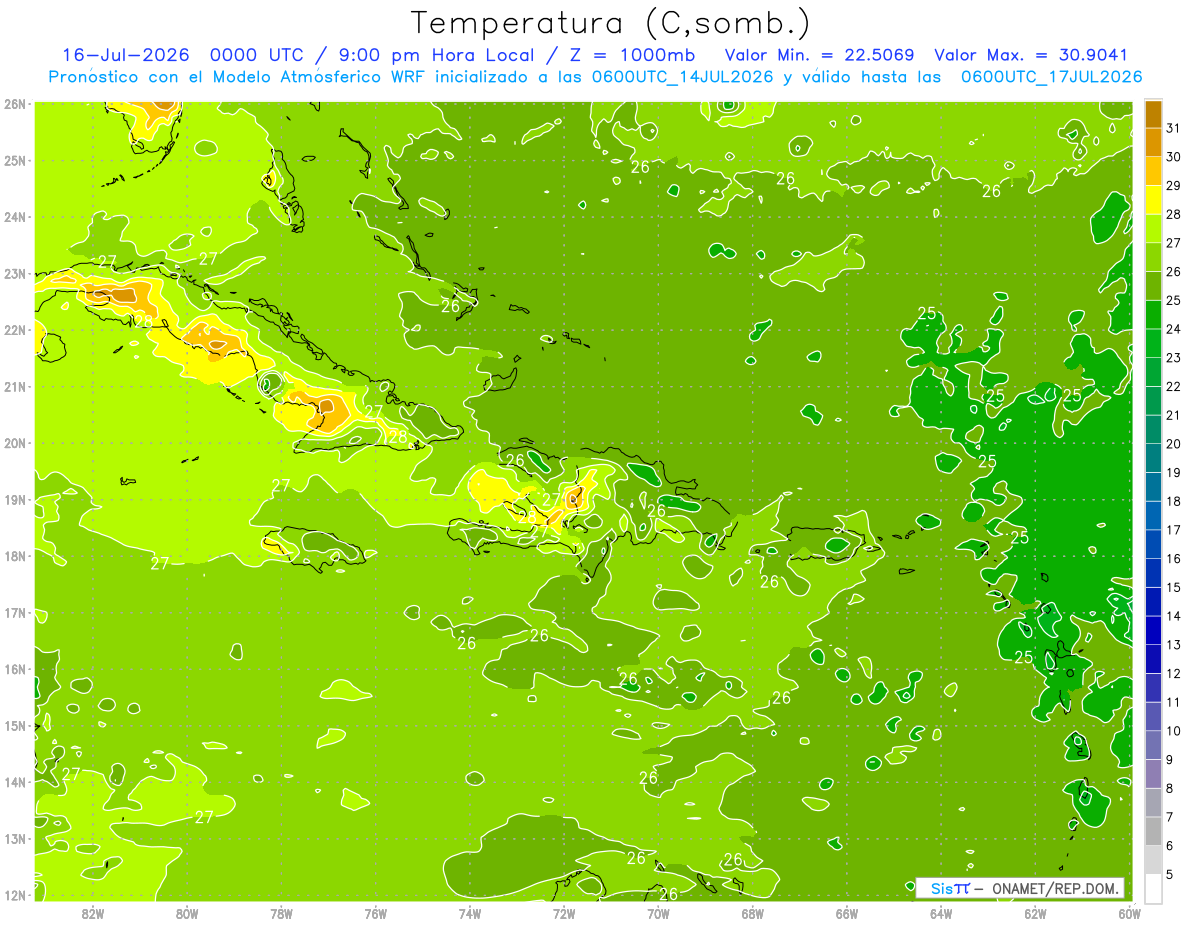Viewport: 1200px width, 927px height.
Task: Click the 25N latitude axis label
Action: (x=15, y=160)
